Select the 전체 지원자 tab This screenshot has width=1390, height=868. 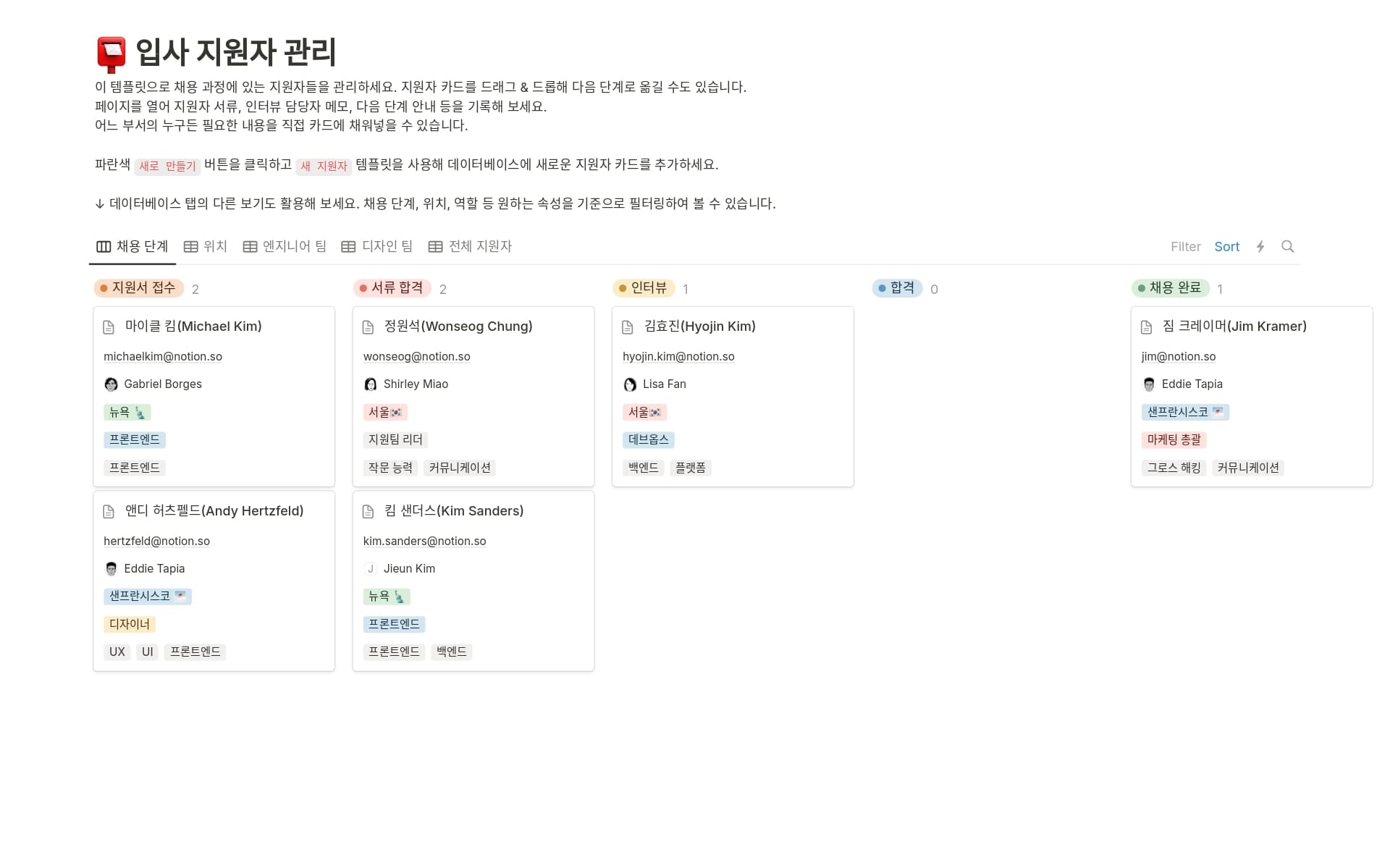(x=470, y=246)
